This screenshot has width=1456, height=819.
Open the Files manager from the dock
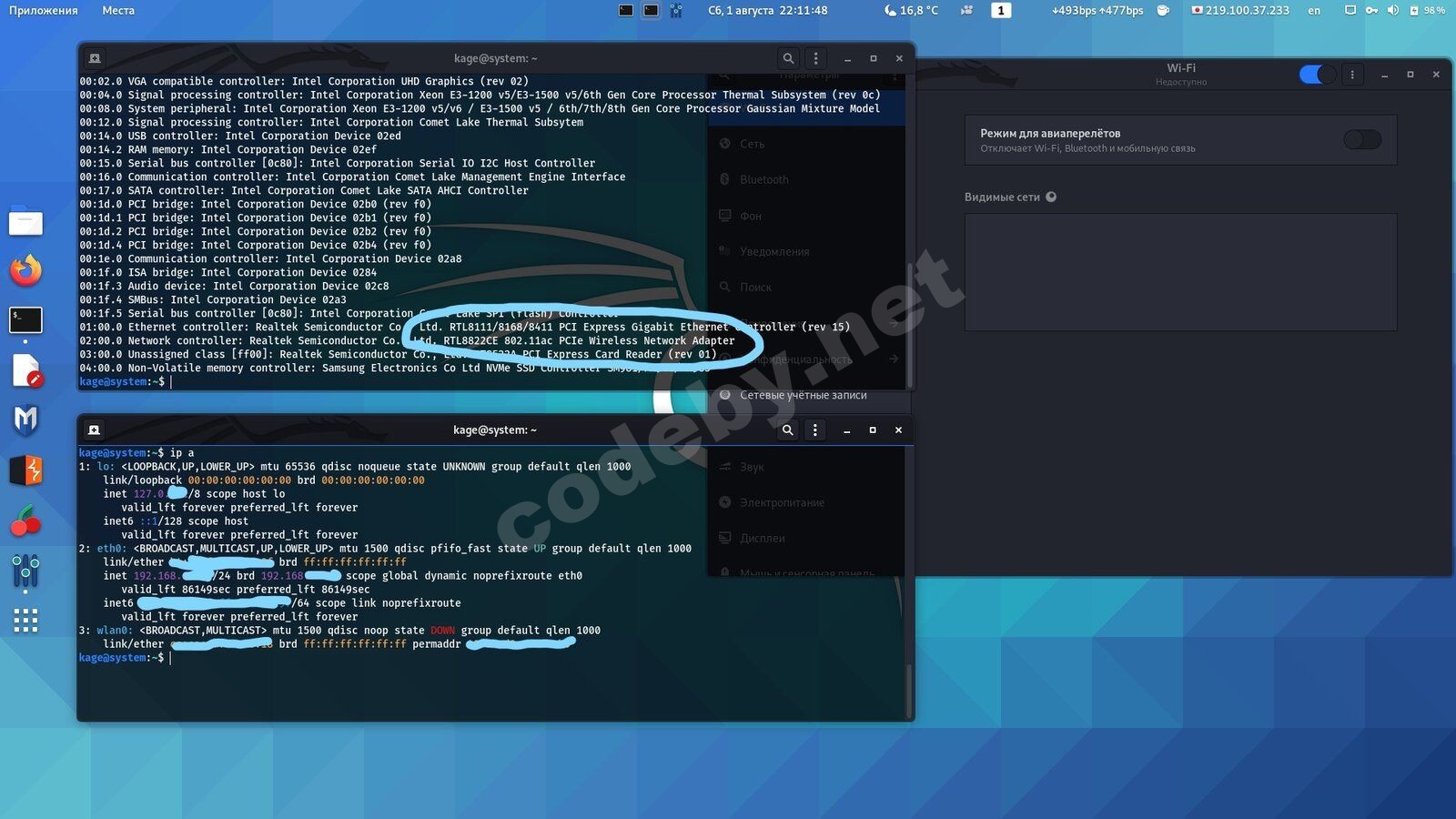click(x=25, y=222)
